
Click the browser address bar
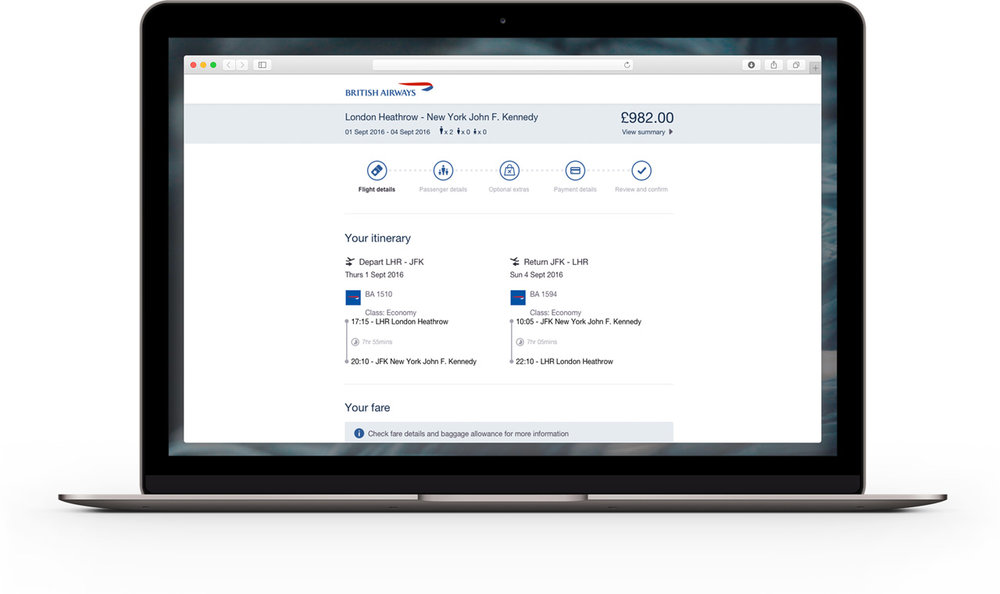[503, 65]
